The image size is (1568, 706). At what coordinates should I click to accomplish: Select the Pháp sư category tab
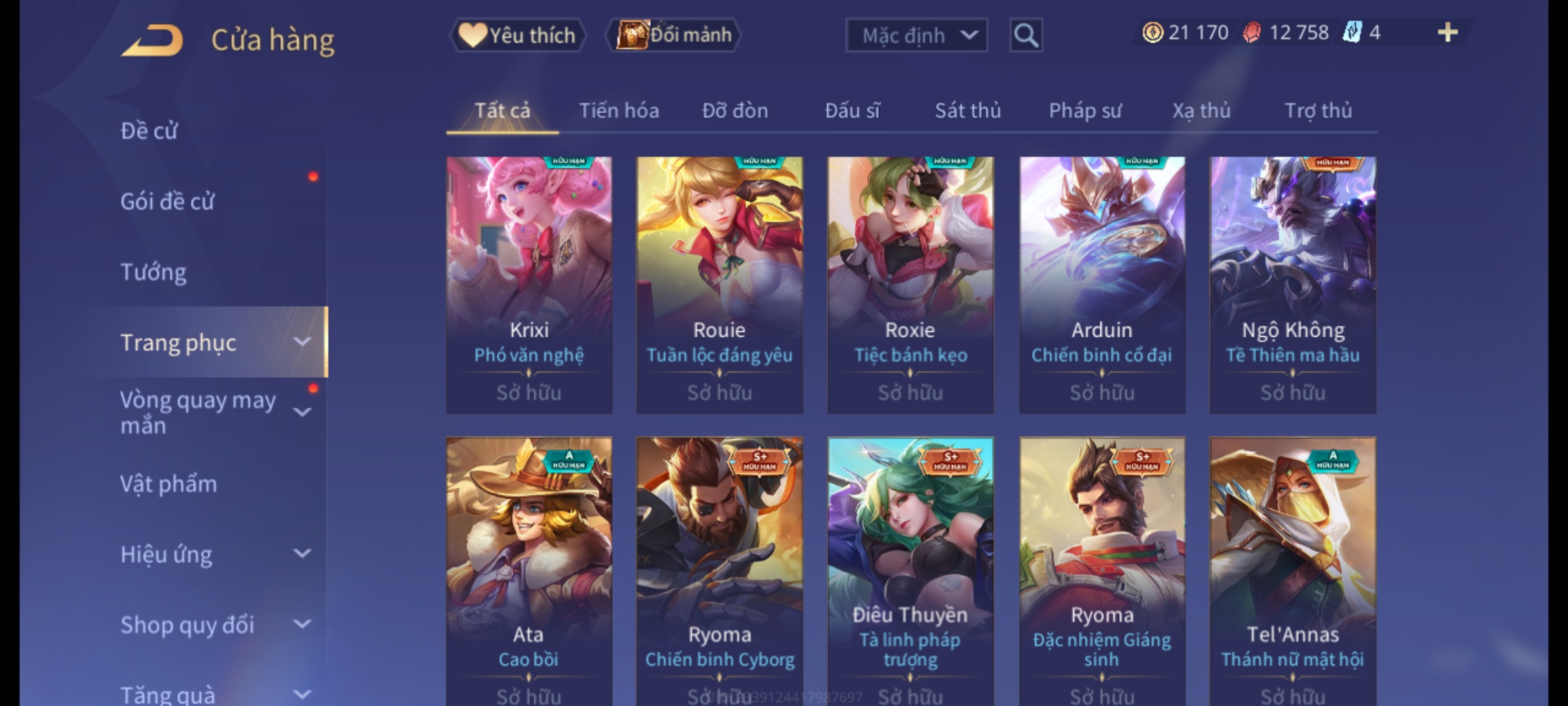[1085, 110]
